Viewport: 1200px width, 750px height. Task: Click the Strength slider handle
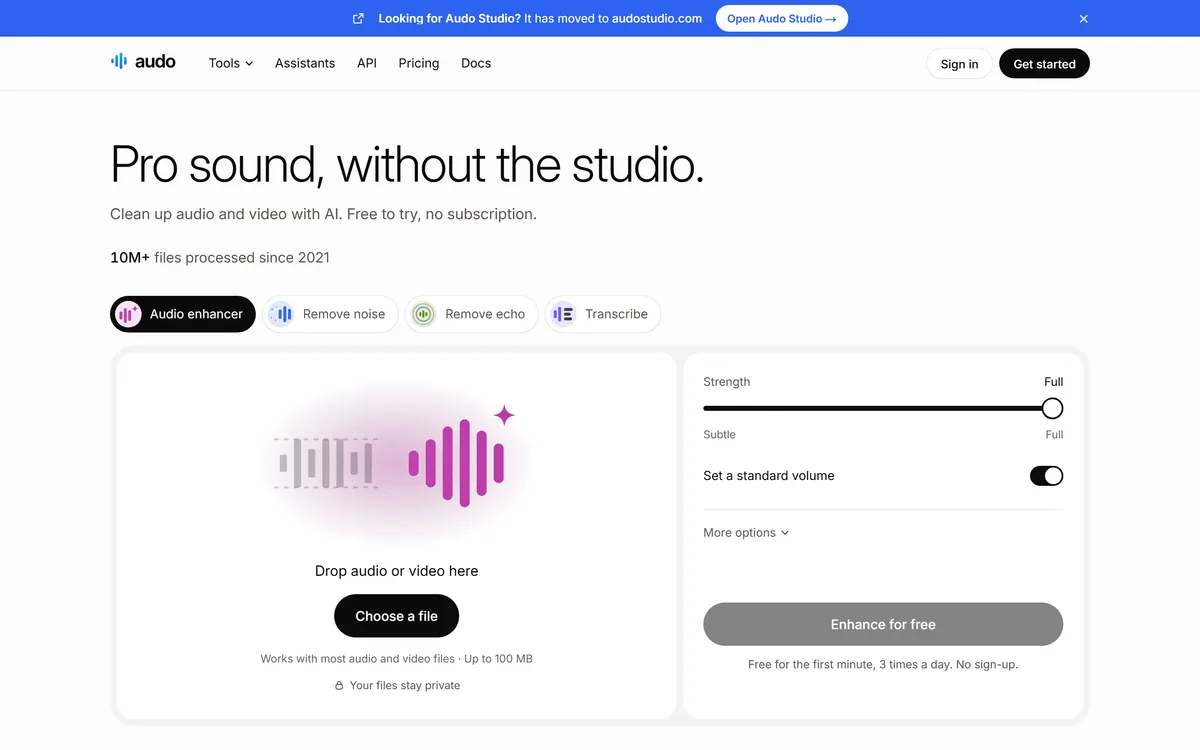click(x=1052, y=408)
